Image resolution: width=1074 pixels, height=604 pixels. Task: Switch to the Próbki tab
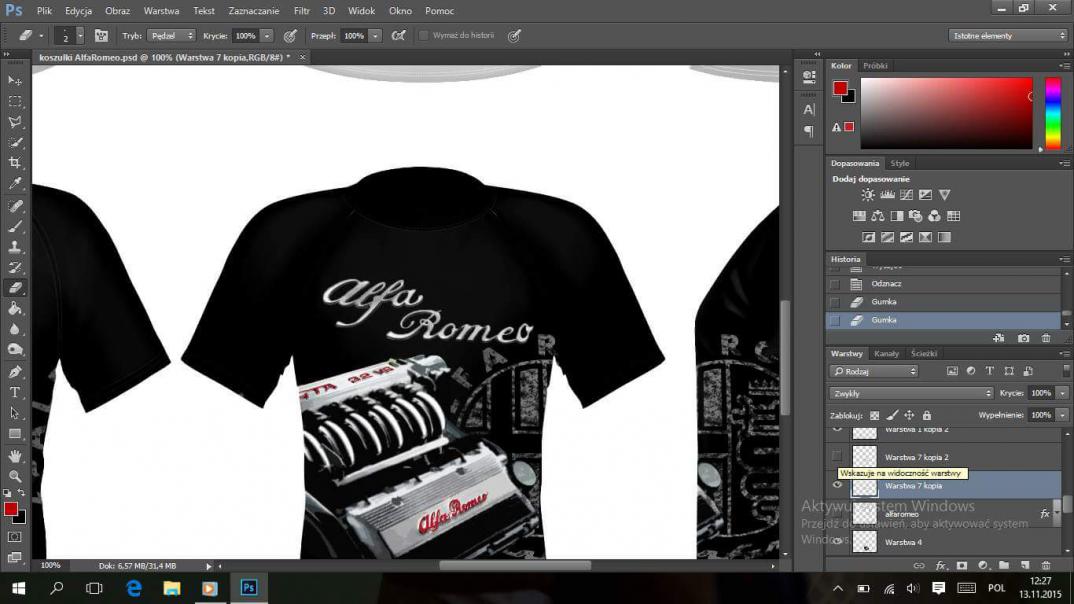point(875,66)
